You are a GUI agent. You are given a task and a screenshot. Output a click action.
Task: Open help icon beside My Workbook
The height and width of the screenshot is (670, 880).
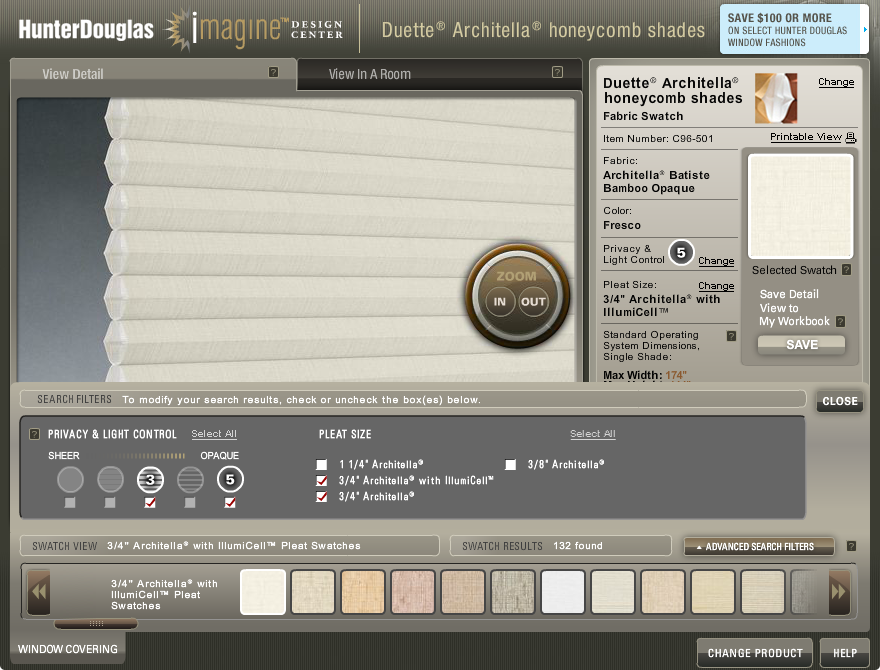point(840,322)
